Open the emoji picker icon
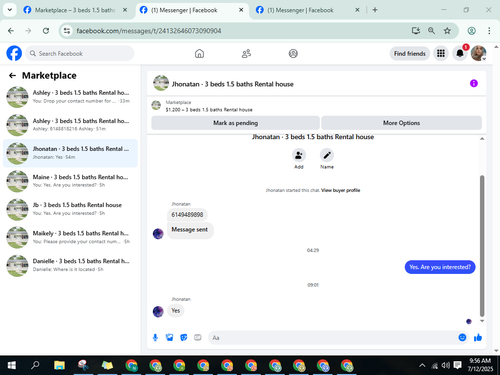Screen dimensions: 500x375 462,337
